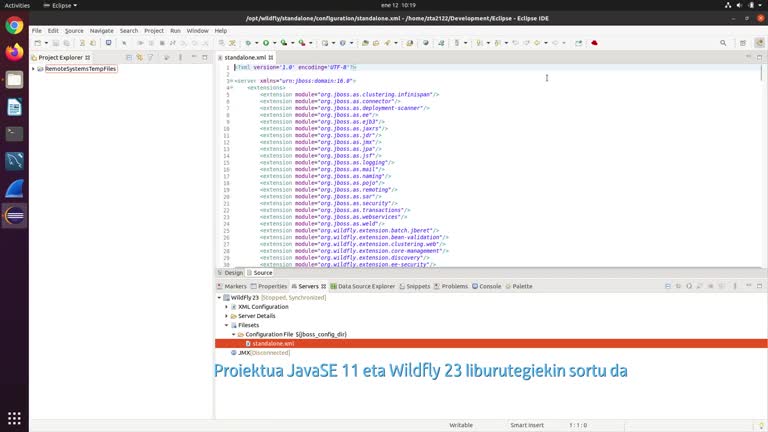Collapse the WildFly 23 server node
768x432 pixels.
(219, 298)
